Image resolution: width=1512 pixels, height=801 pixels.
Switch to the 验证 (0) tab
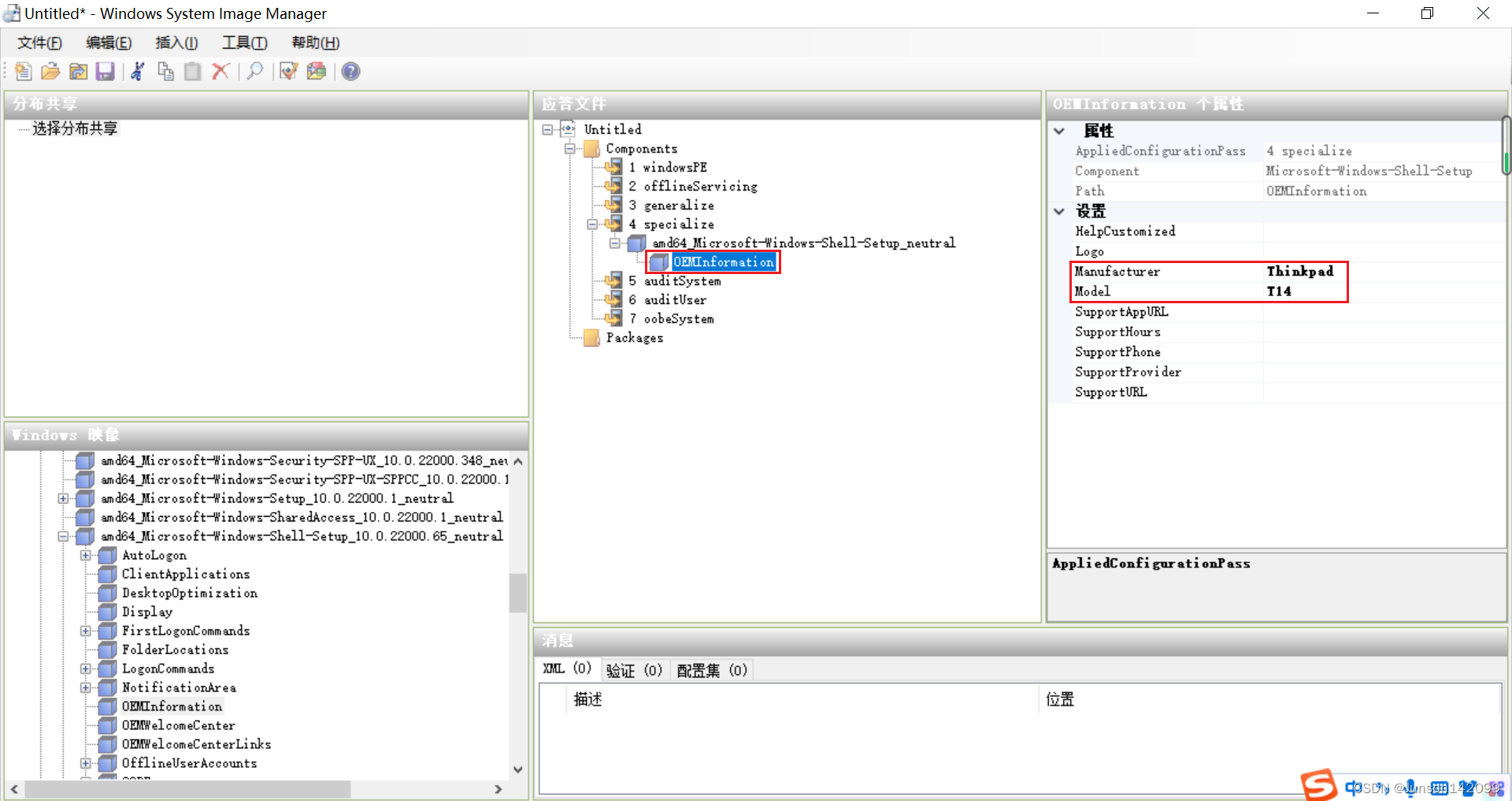pos(634,670)
